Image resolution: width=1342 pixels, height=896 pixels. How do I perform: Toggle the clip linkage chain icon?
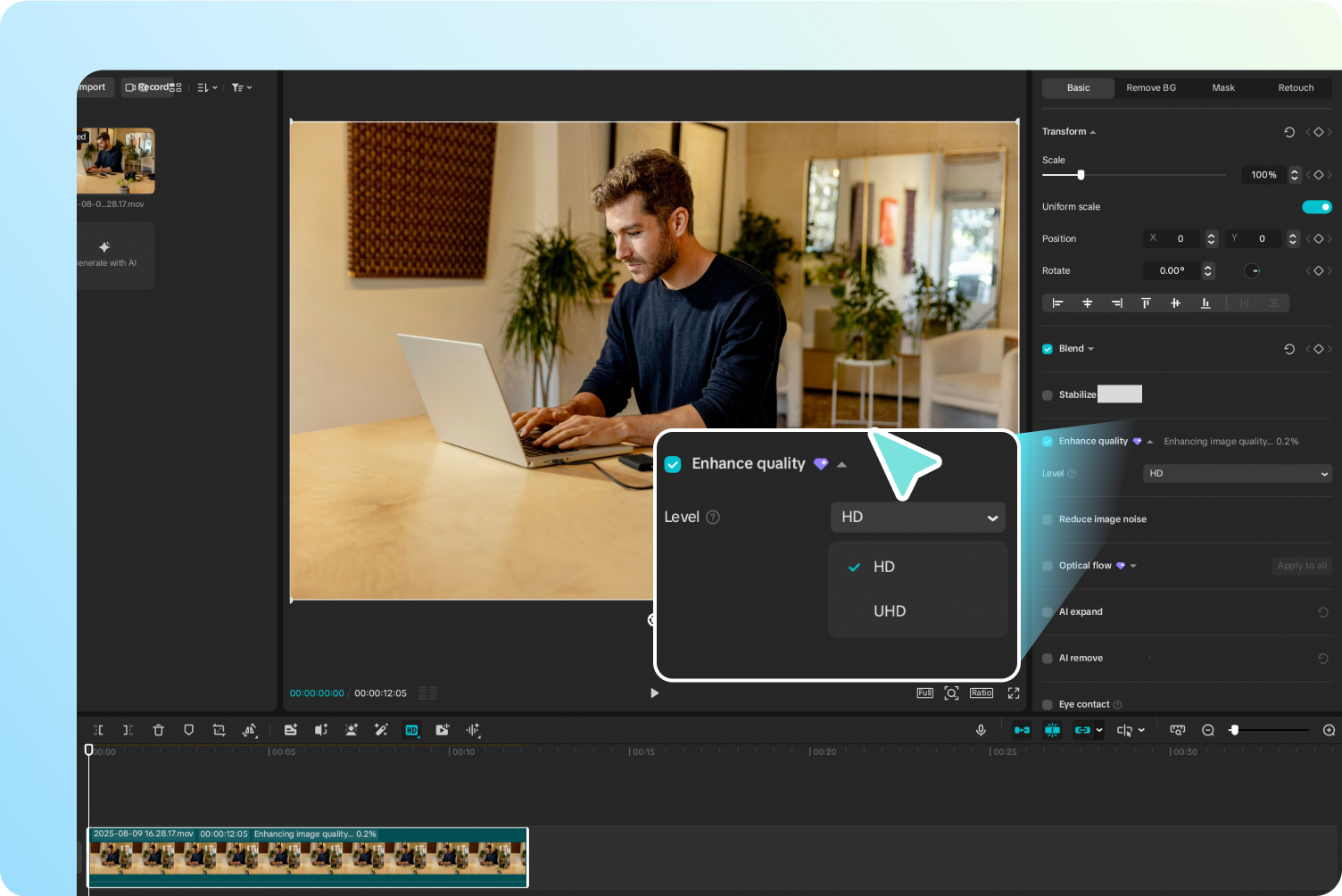point(1082,730)
